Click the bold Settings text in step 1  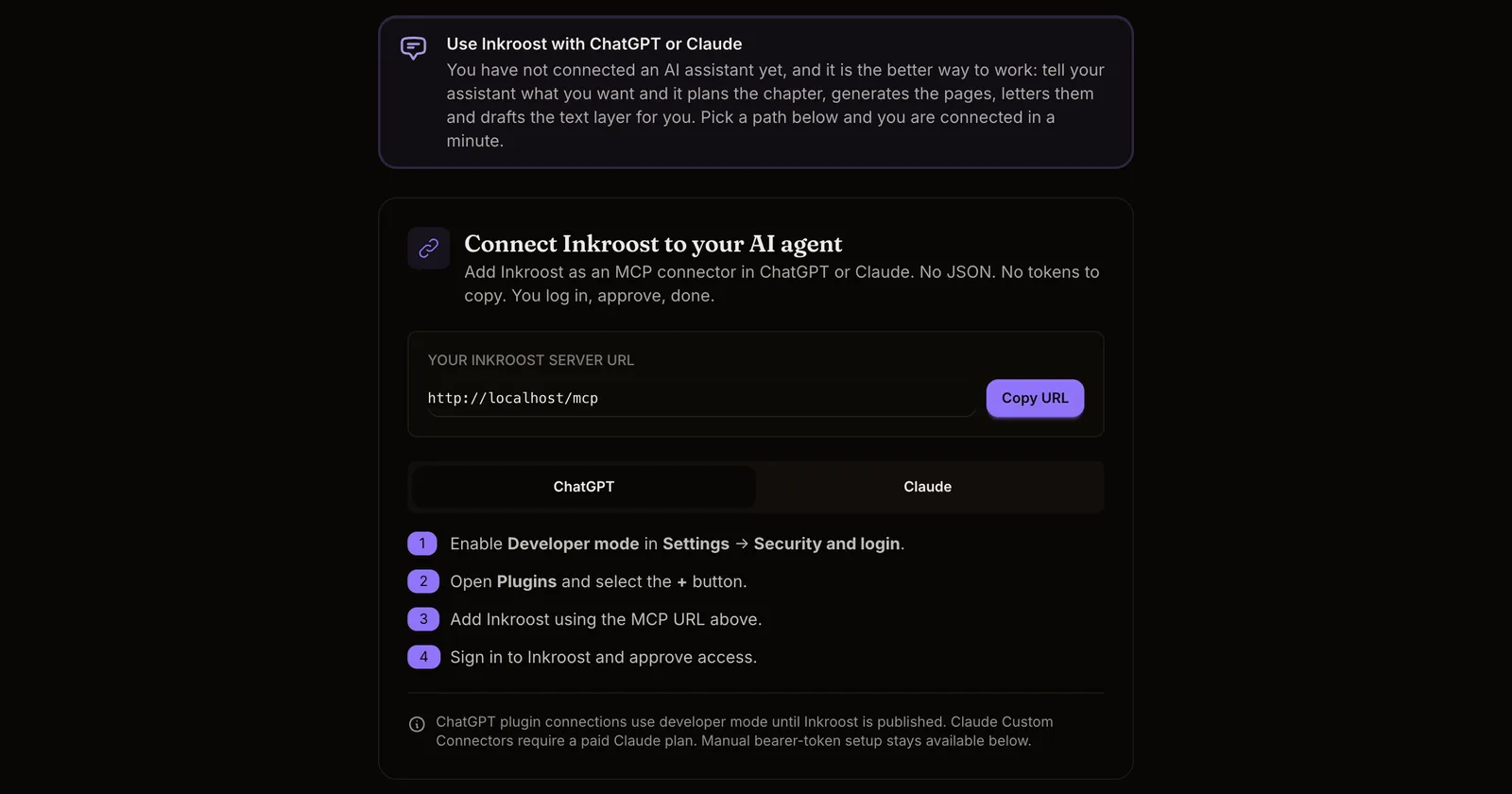coord(696,544)
